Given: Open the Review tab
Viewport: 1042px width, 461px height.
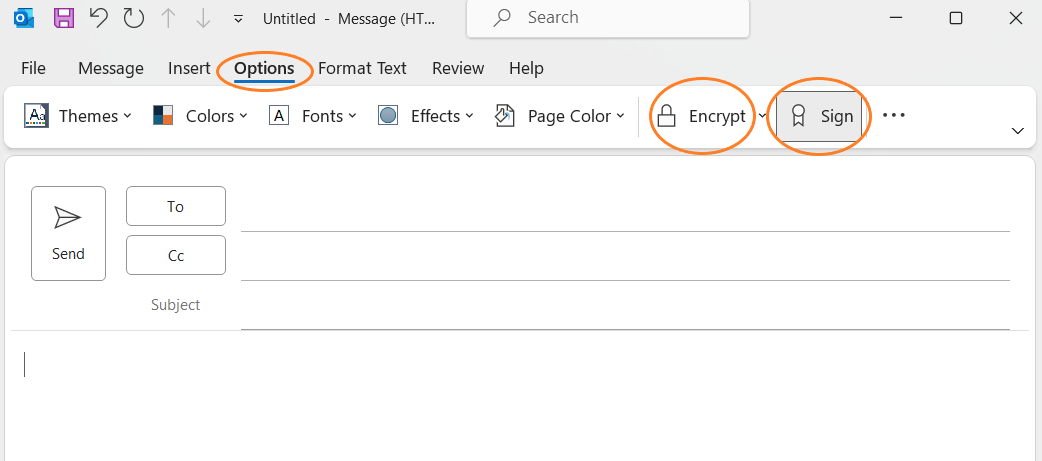Looking at the screenshot, I should [458, 68].
